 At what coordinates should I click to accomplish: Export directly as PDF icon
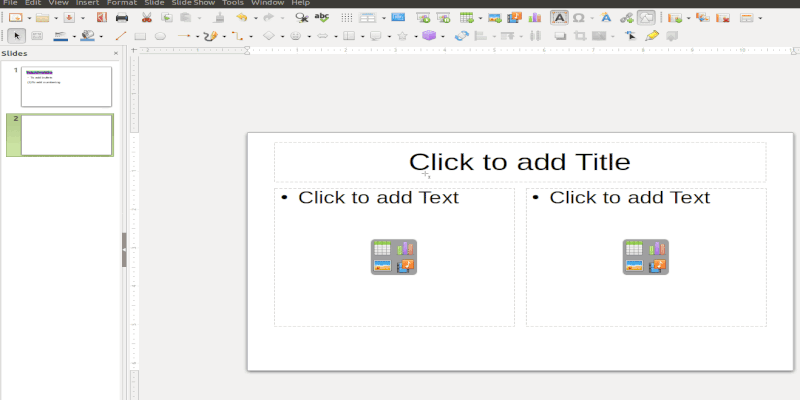[102, 18]
